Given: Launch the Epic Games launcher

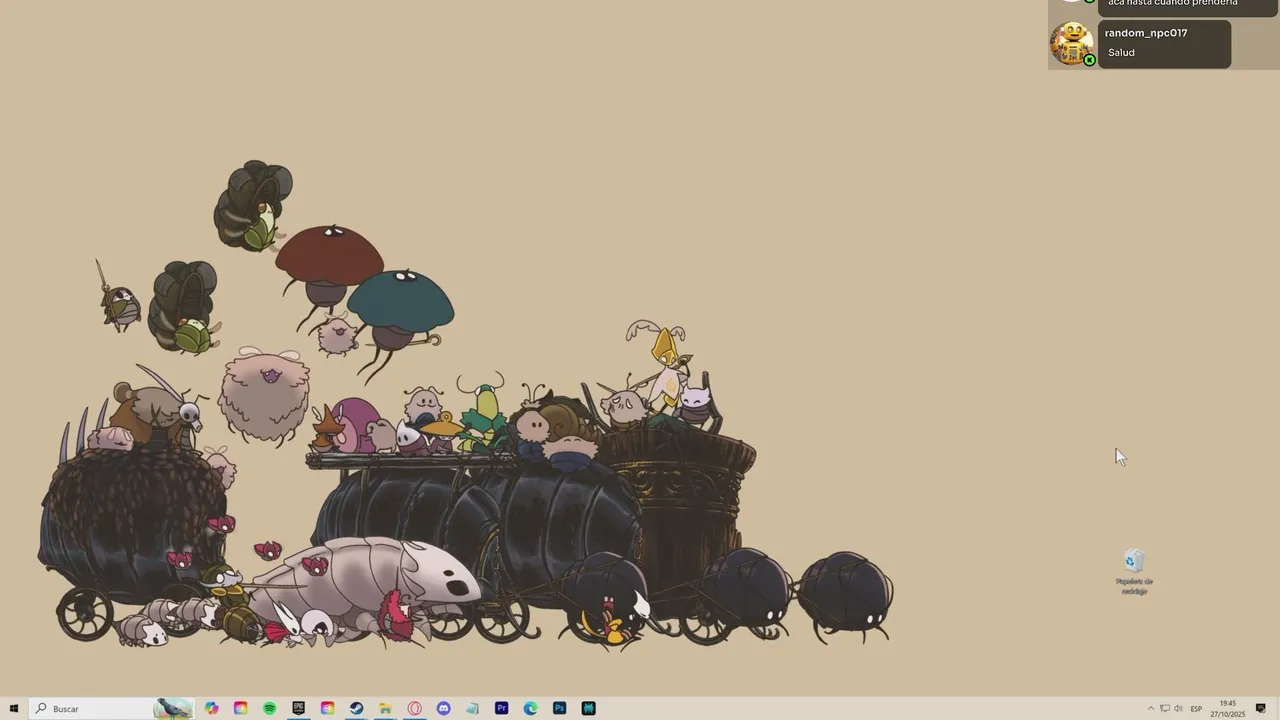Looking at the screenshot, I should coord(298,708).
